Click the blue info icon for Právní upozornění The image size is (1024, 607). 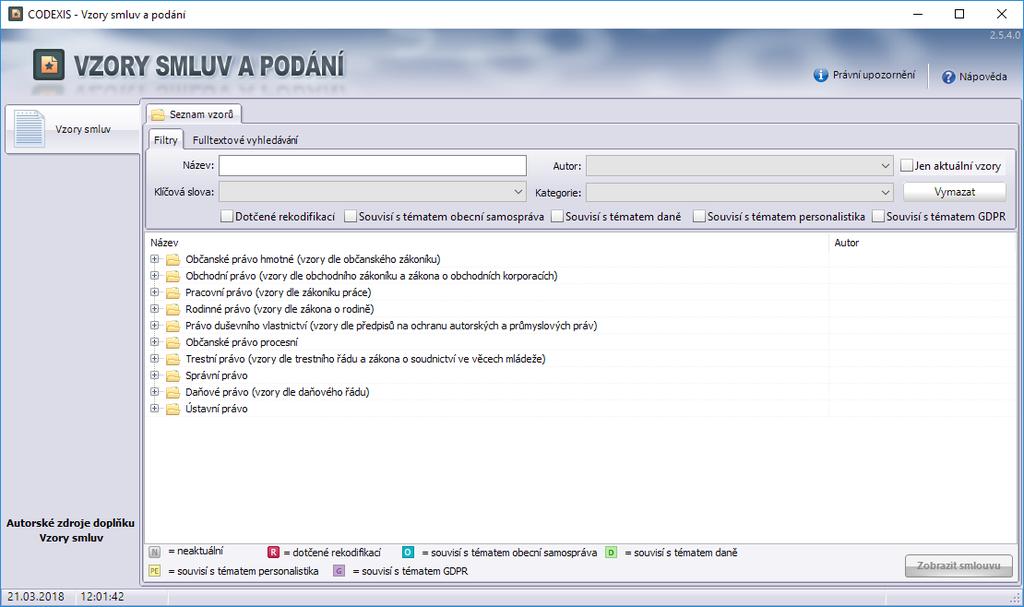[x=821, y=75]
